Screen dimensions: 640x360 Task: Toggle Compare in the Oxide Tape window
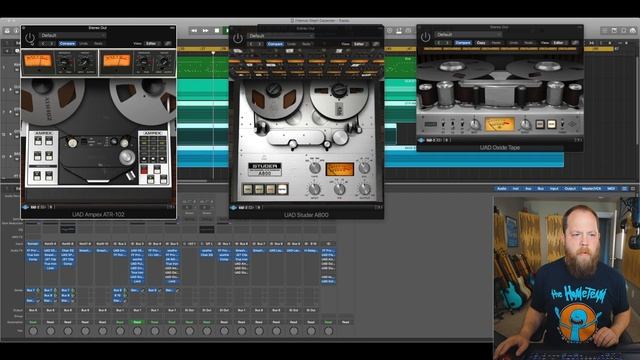463,42
